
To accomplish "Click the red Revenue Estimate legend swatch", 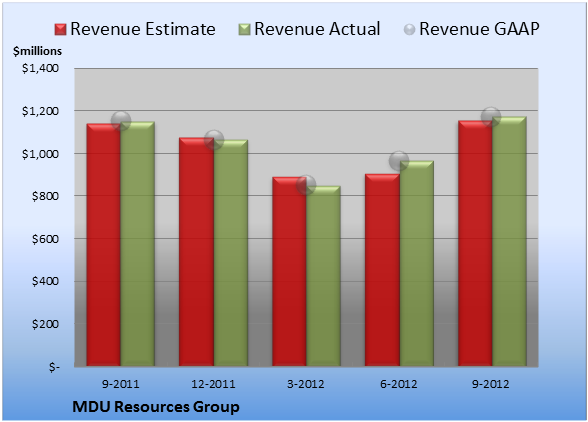I will coord(60,30).
